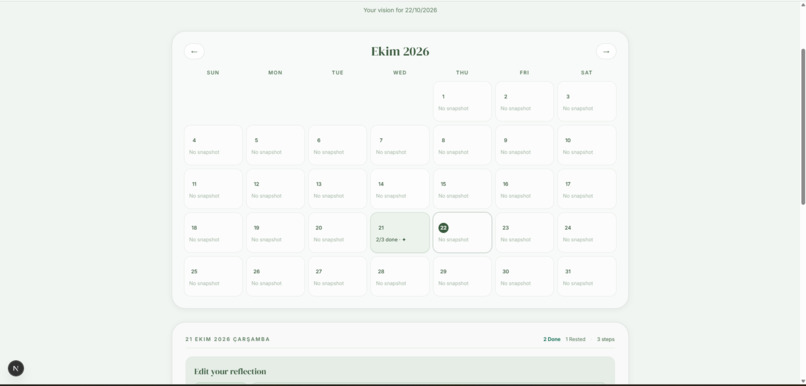Open calendar day 25
The height and width of the screenshot is (386, 806).
[x=213, y=276]
